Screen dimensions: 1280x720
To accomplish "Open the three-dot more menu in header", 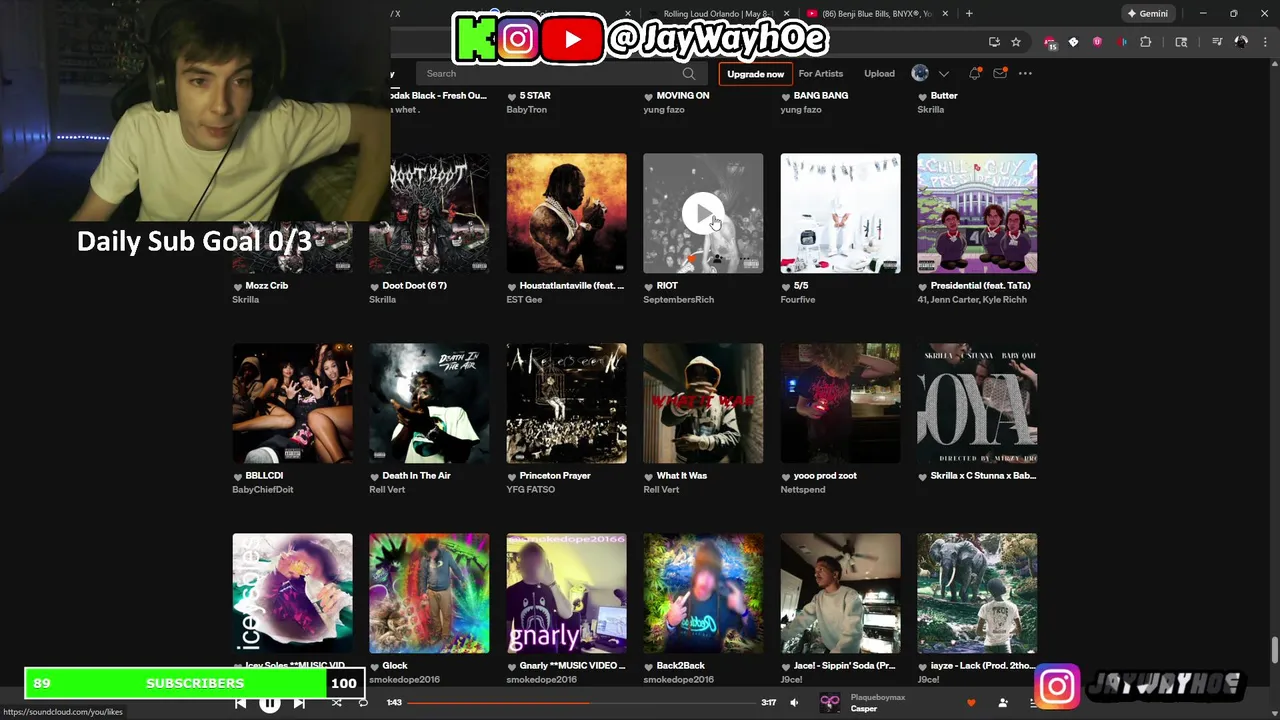I will coord(1025,73).
